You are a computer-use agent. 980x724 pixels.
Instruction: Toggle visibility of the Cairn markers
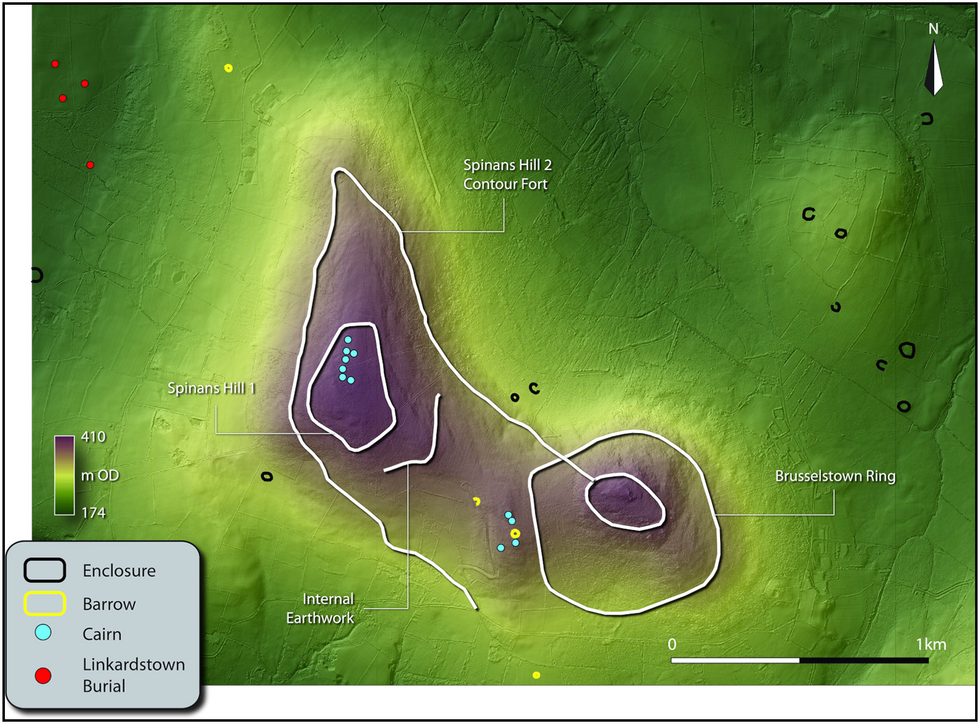tap(95, 633)
